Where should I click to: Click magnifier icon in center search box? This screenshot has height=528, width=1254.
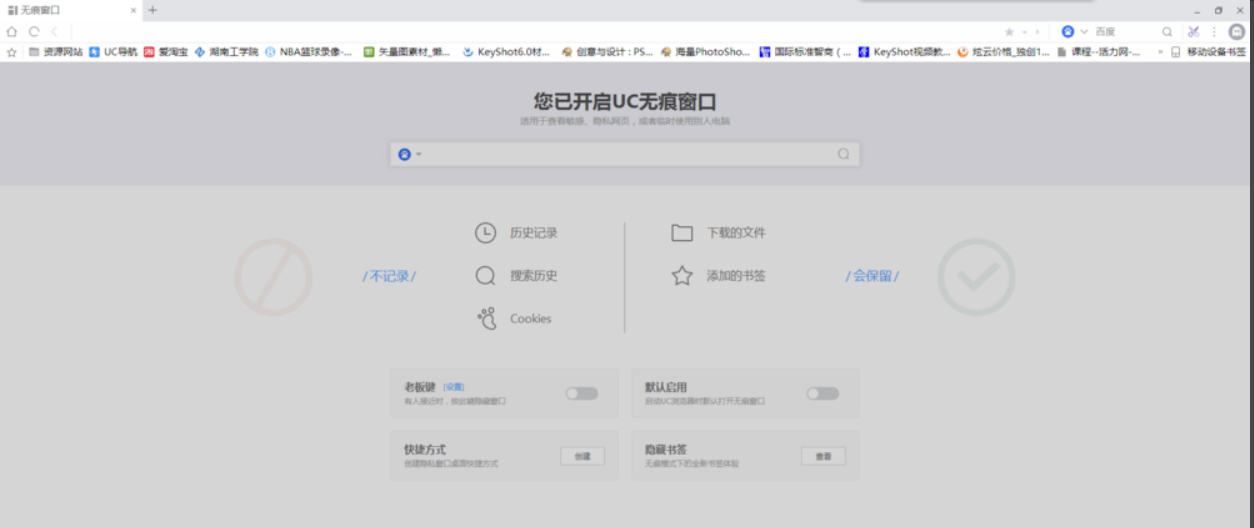pos(843,154)
